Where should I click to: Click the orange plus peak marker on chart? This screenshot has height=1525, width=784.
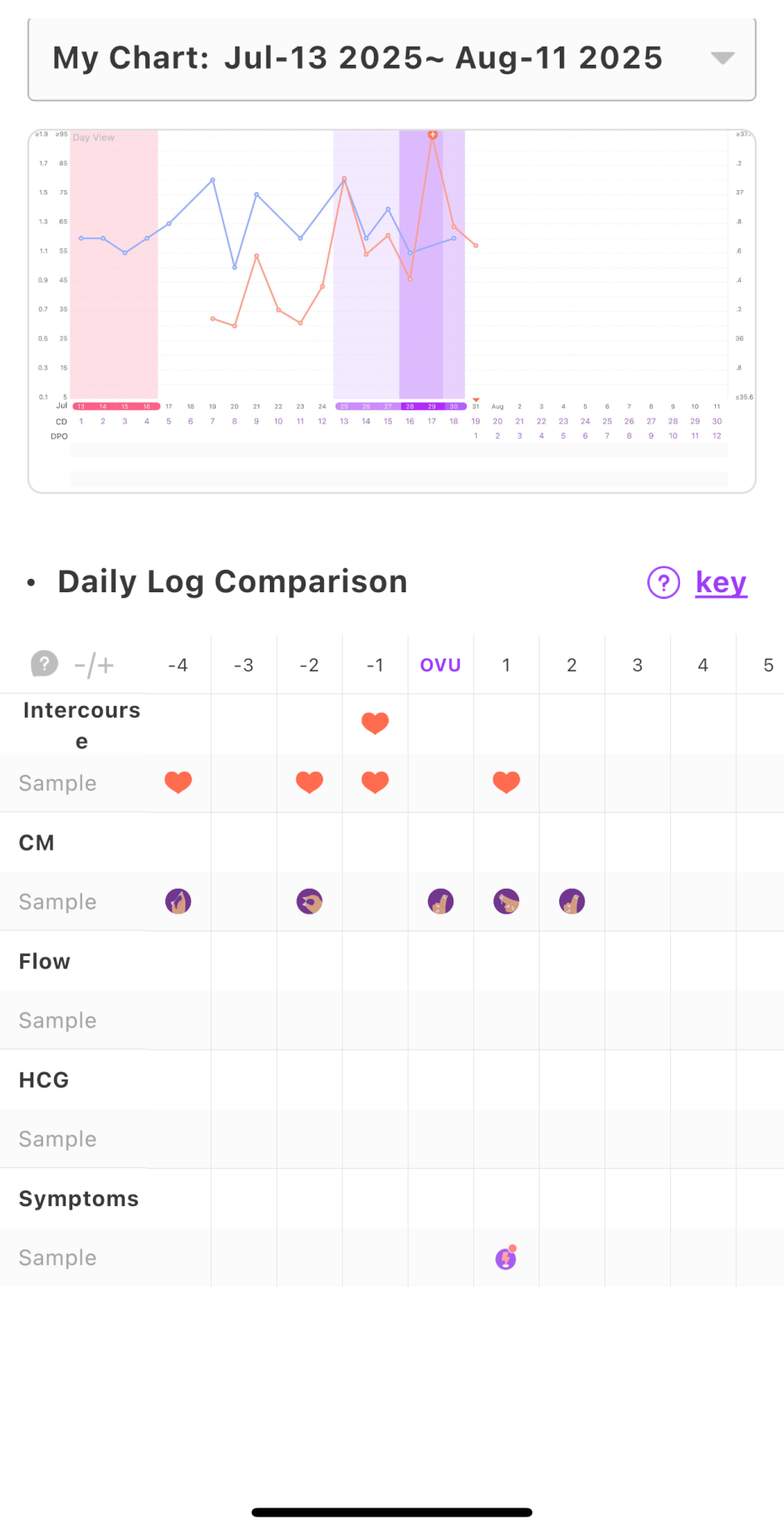(433, 135)
